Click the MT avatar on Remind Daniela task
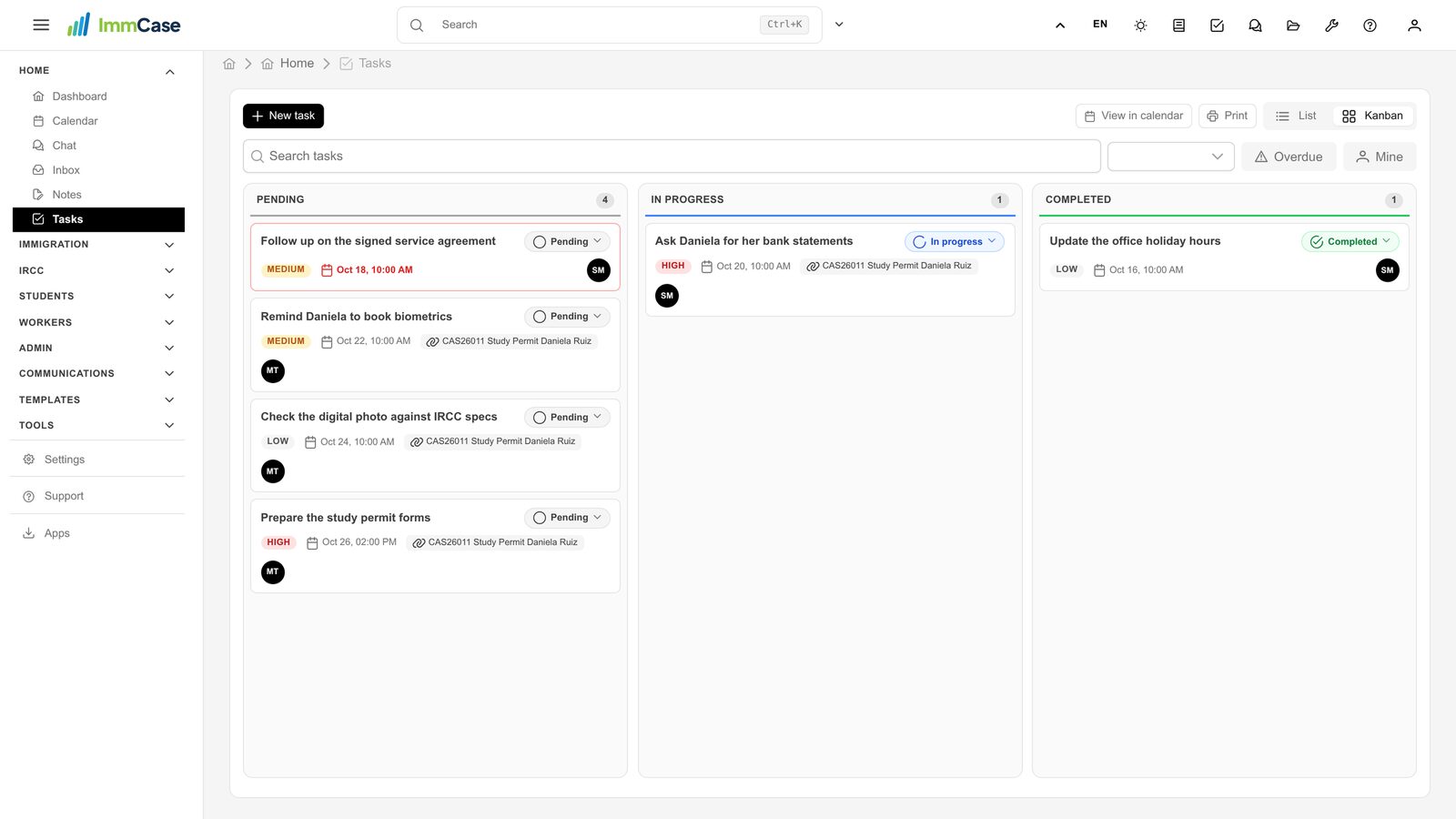Image resolution: width=1456 pixels, height=819 pixels. pos(272,371)
